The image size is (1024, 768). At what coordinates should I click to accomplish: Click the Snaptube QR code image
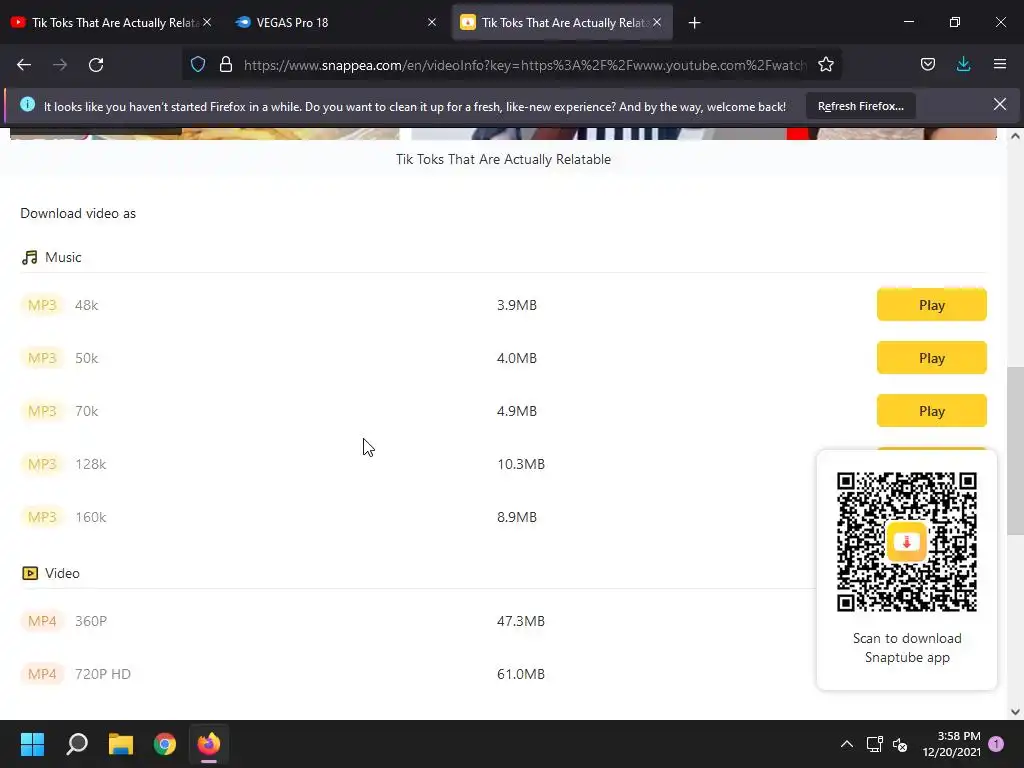point(906,541)
